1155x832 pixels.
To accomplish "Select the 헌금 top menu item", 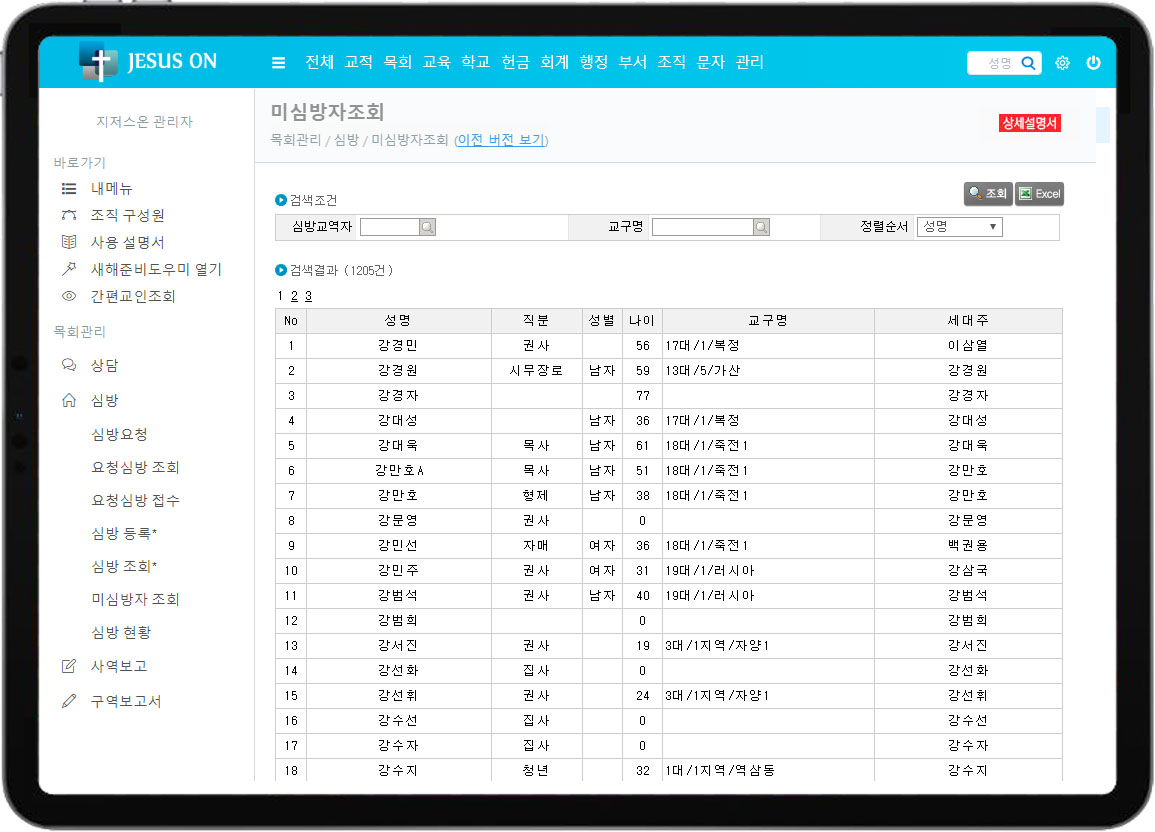I will click(515, 62).
